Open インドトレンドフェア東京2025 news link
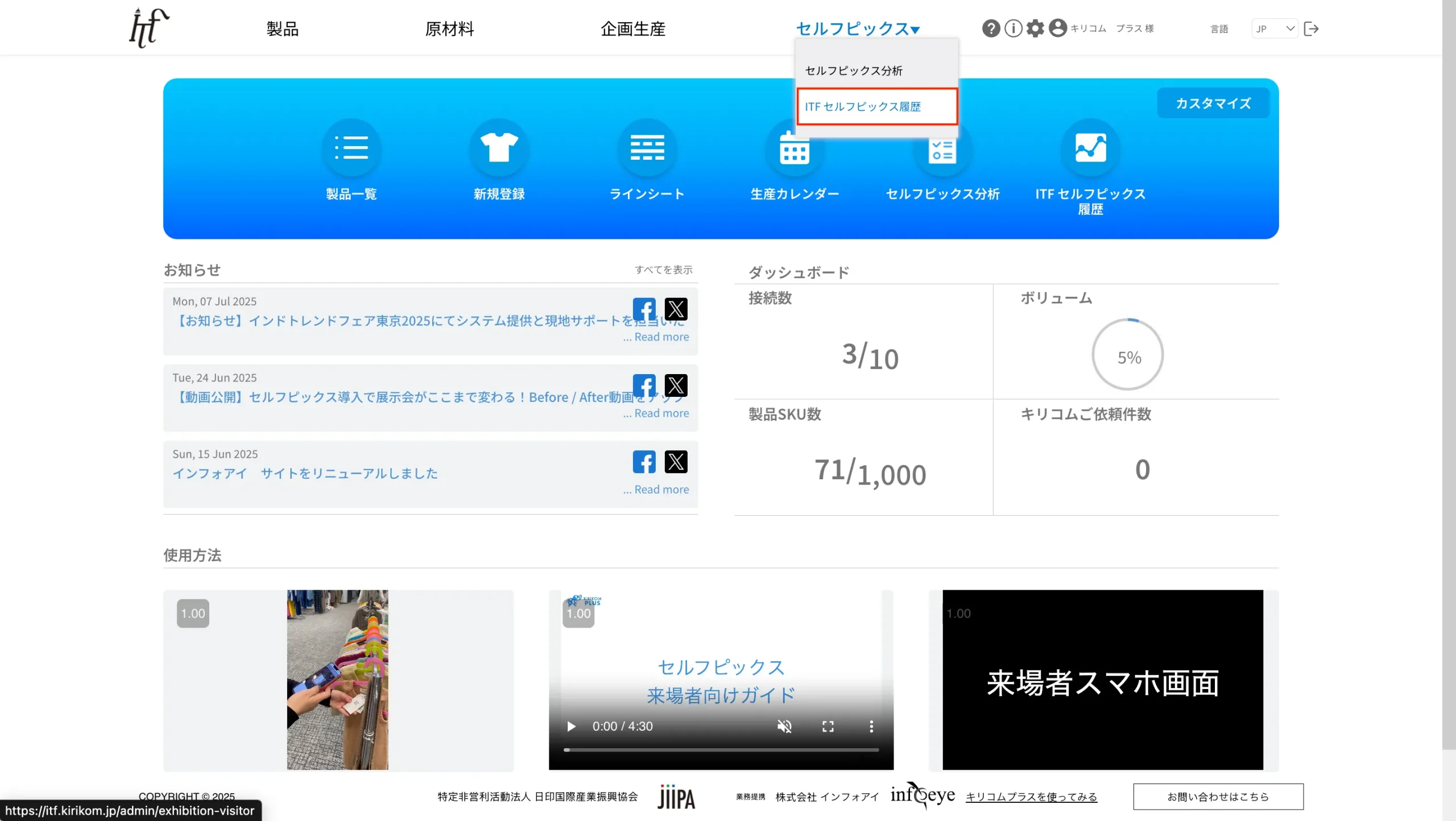The image size is (1456, 821). [x=430, y=321]
